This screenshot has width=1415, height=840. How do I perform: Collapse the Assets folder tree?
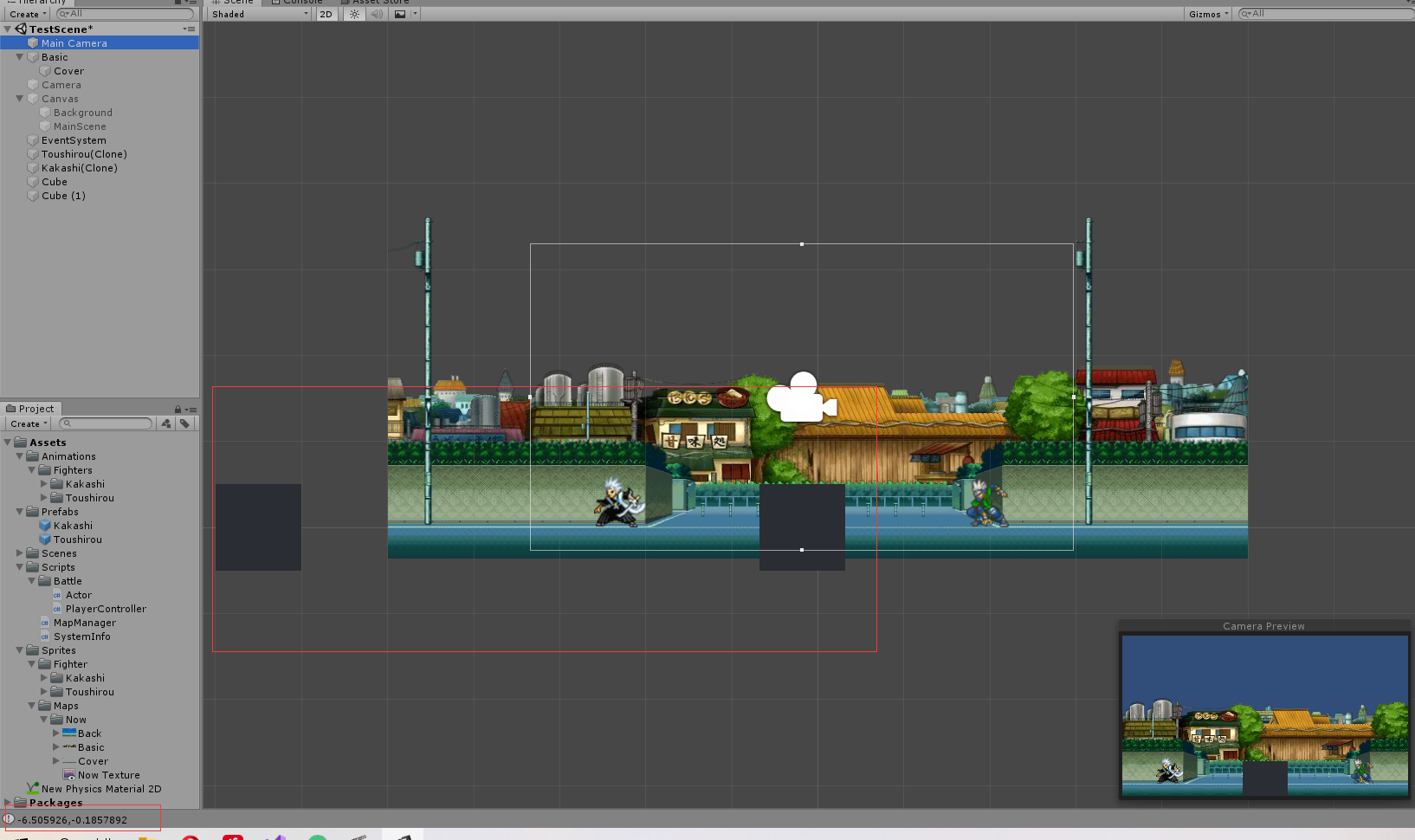click(x=8, y=443)
